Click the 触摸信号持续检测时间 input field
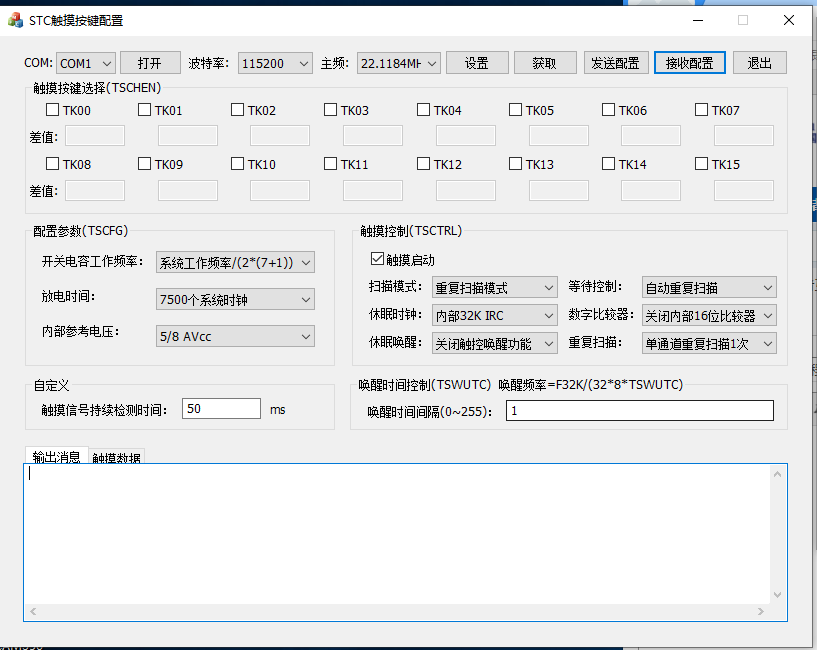 [x=221, y=409]
